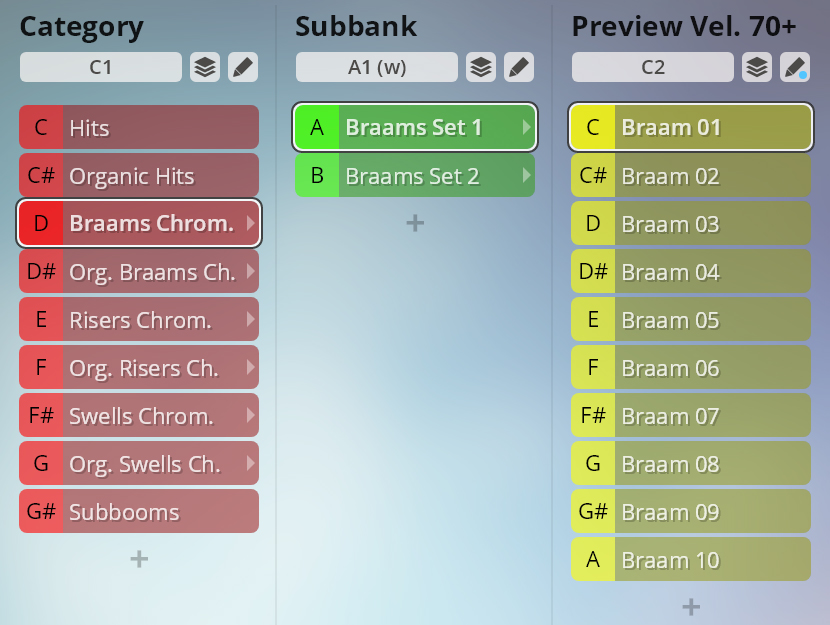Click the Subbank pencil edit icon
The image size is (830, 625).
tap(518, 67)
